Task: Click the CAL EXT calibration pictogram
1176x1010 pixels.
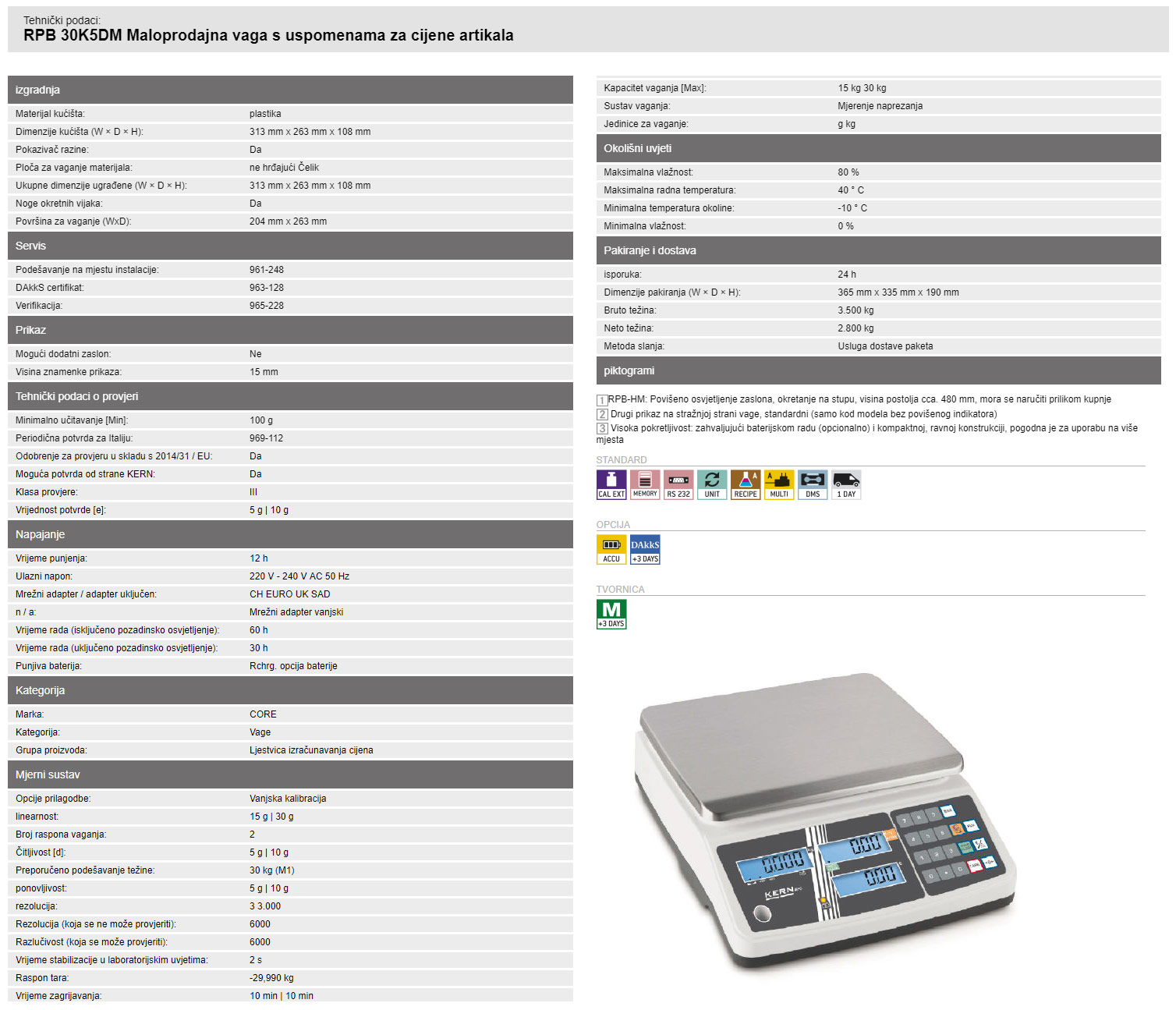Action: [611, 484]
